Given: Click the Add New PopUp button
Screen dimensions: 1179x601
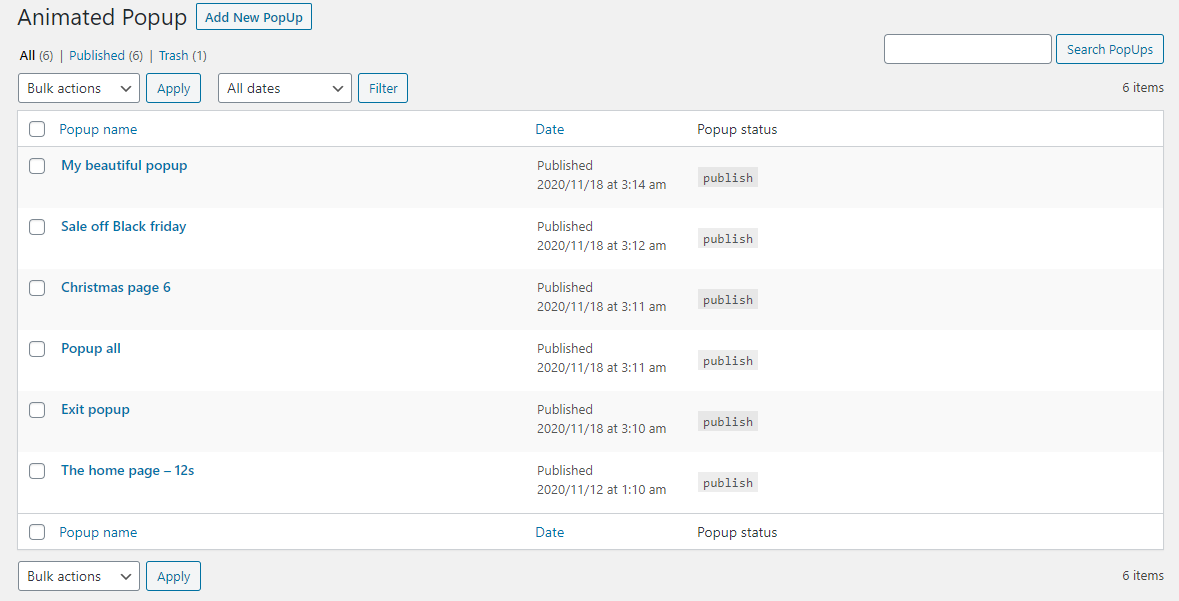Looking at the screenshot, I should click(x=253, y=17).
